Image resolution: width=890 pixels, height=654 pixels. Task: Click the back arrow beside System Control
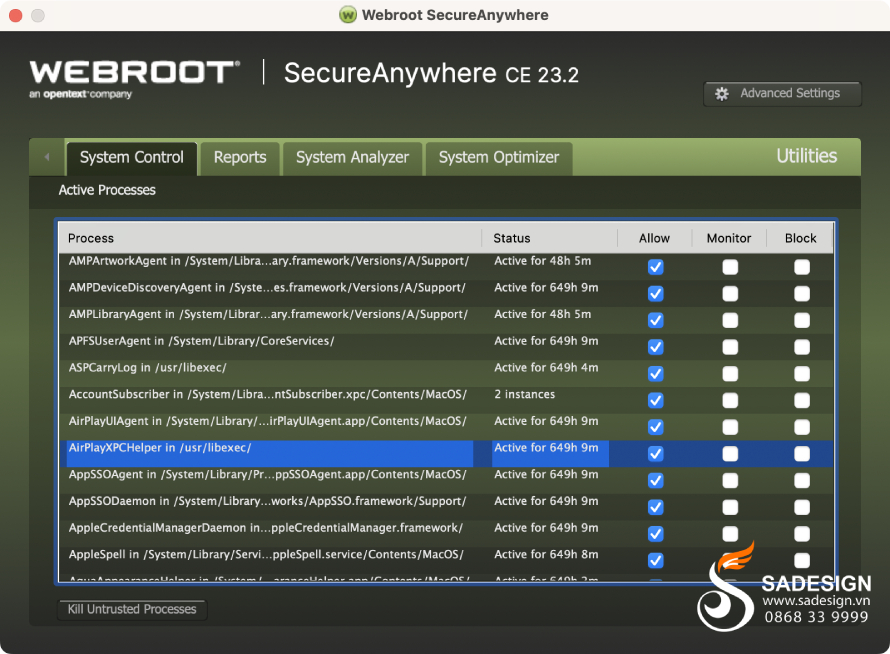click(x=47, y=157)
